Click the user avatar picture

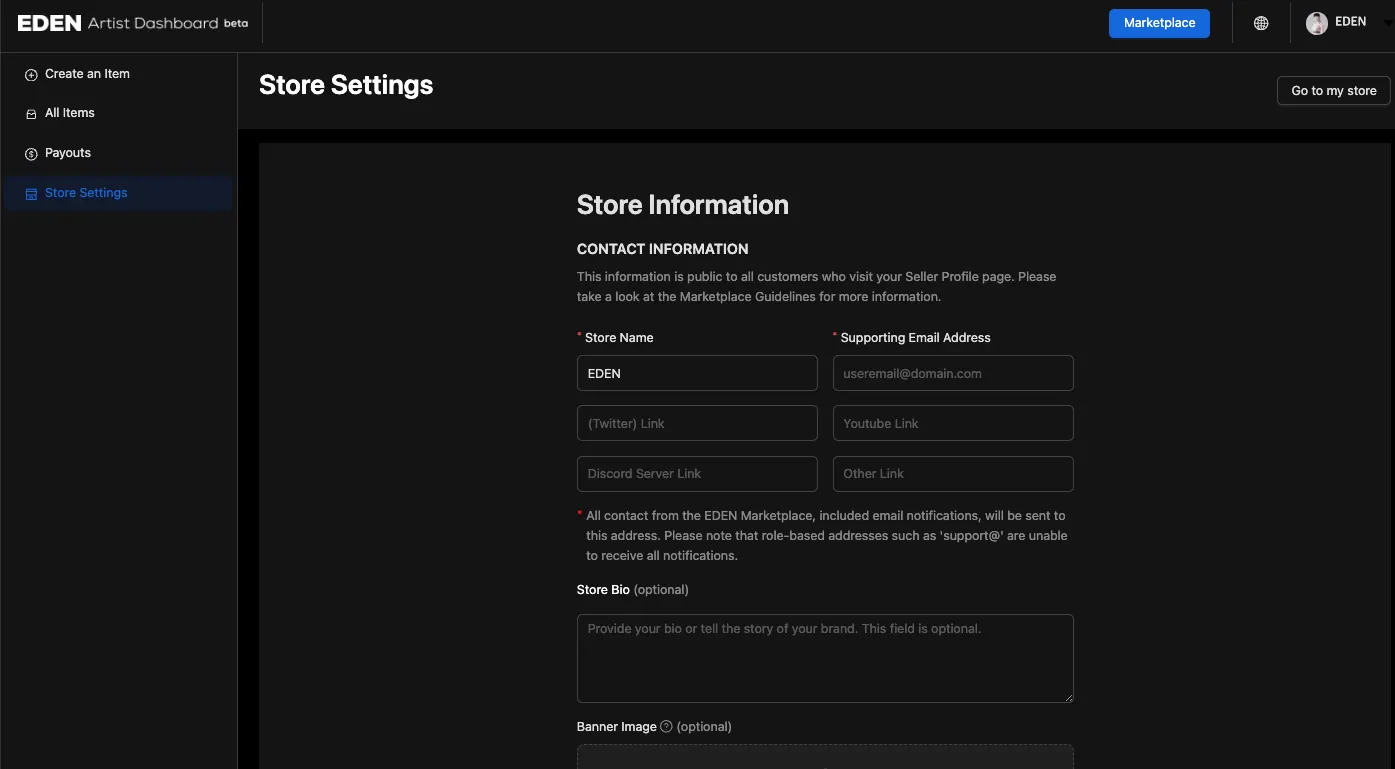[x=1317, y=23]
